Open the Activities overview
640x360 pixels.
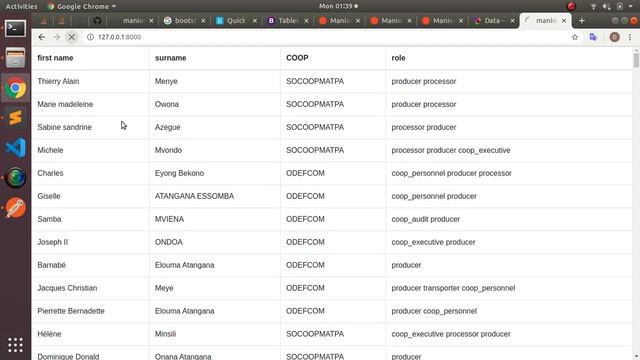tap(21, 6)
